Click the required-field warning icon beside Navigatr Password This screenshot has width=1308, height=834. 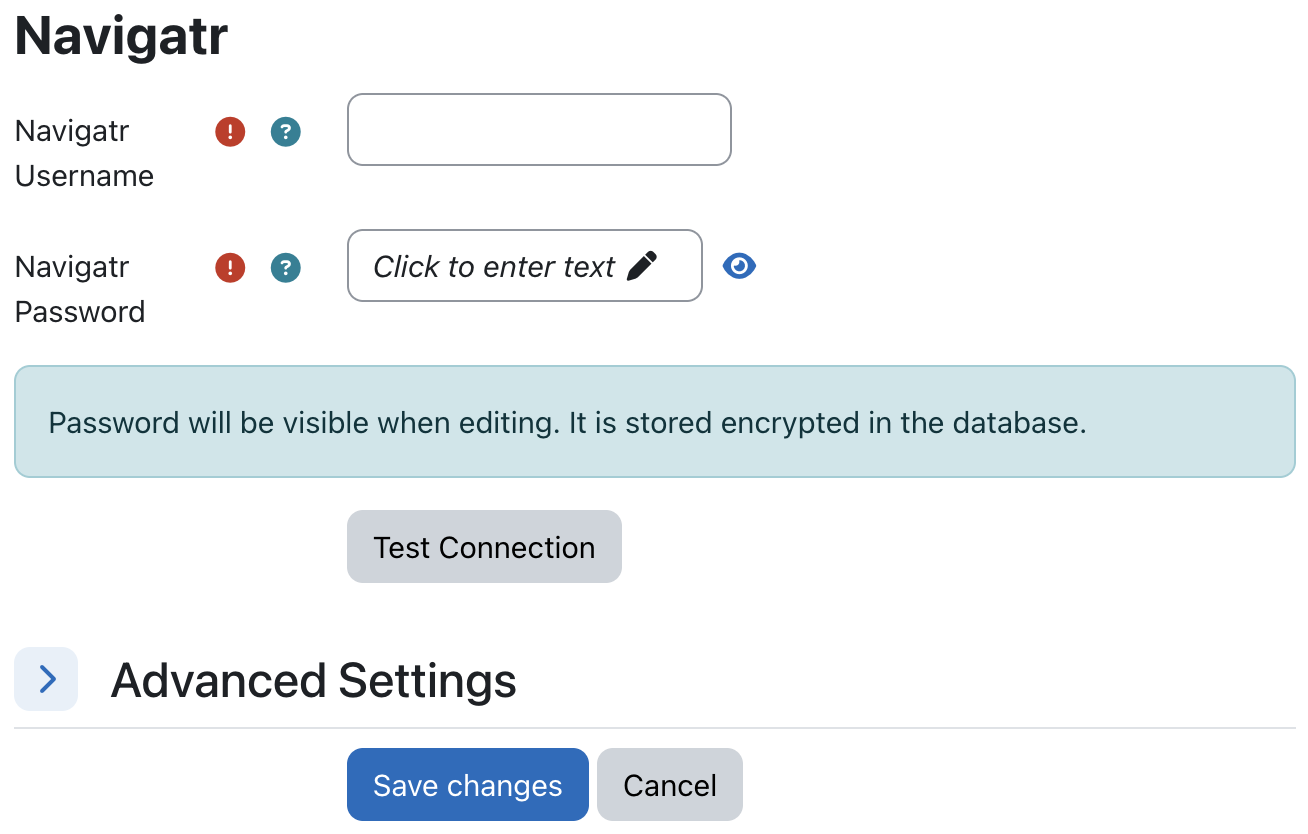pos(229,267)
